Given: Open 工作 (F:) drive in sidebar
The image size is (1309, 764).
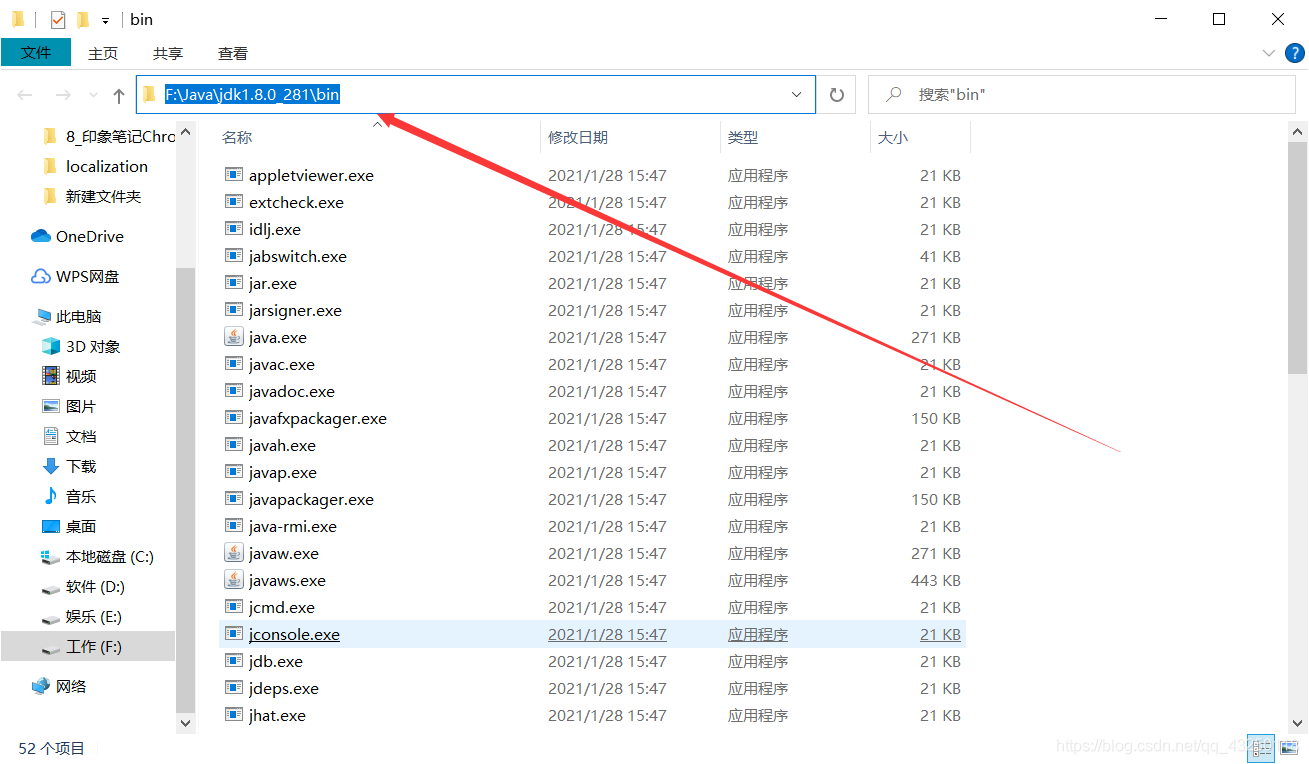Looking at the screenshot, I should pos(94,646).
